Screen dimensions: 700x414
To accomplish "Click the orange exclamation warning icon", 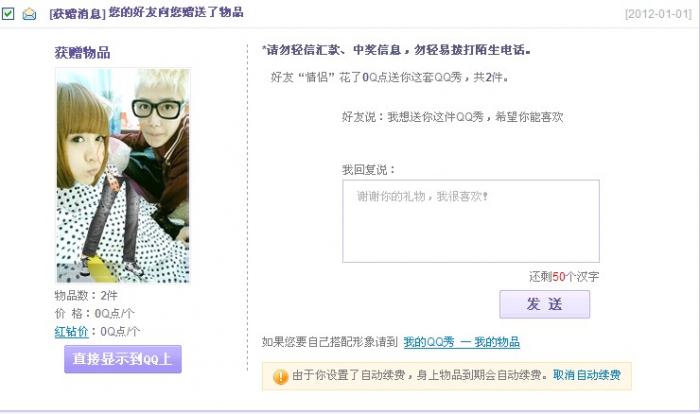I will point(280,376).
